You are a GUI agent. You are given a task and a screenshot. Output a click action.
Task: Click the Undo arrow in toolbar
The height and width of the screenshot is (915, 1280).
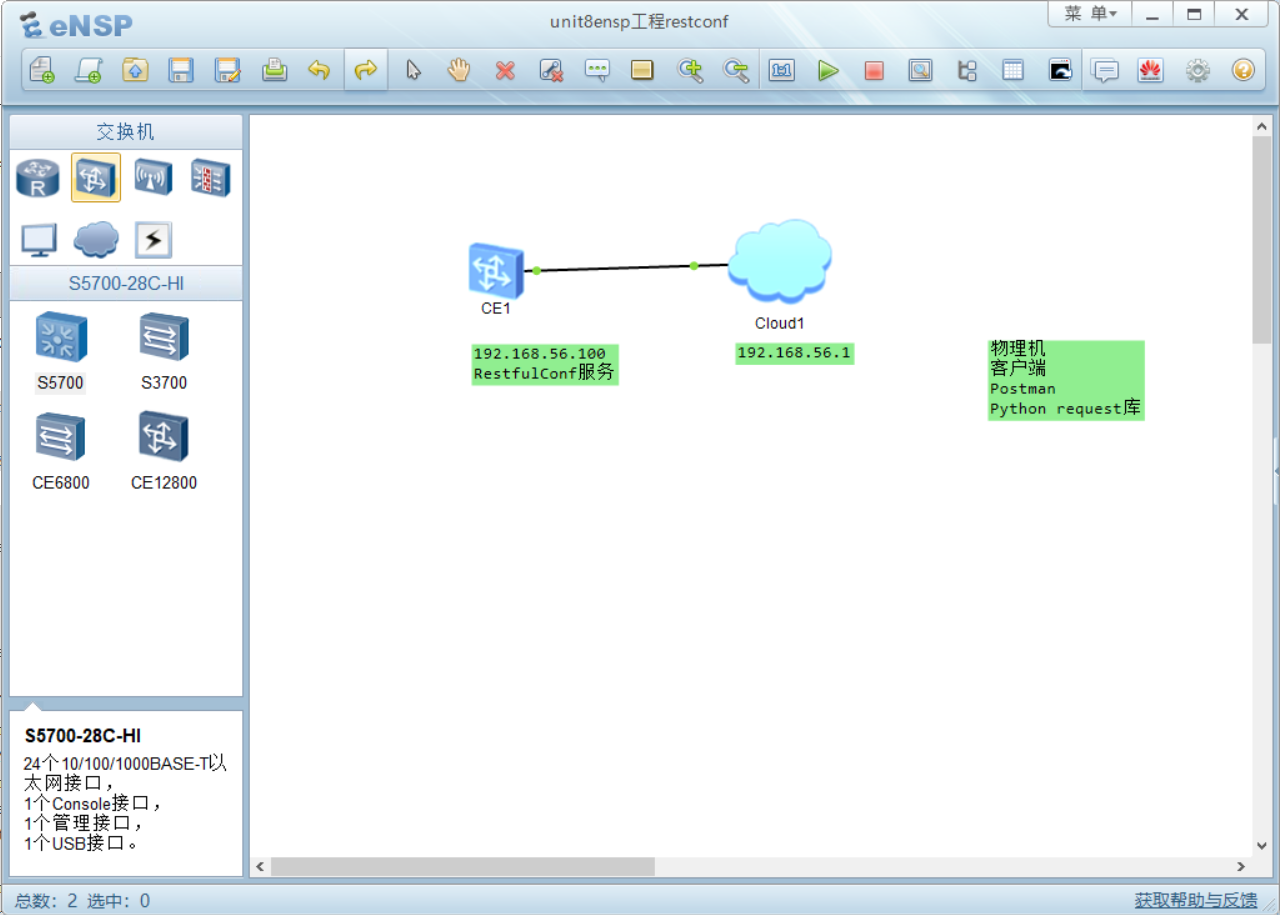pos(319,71)
